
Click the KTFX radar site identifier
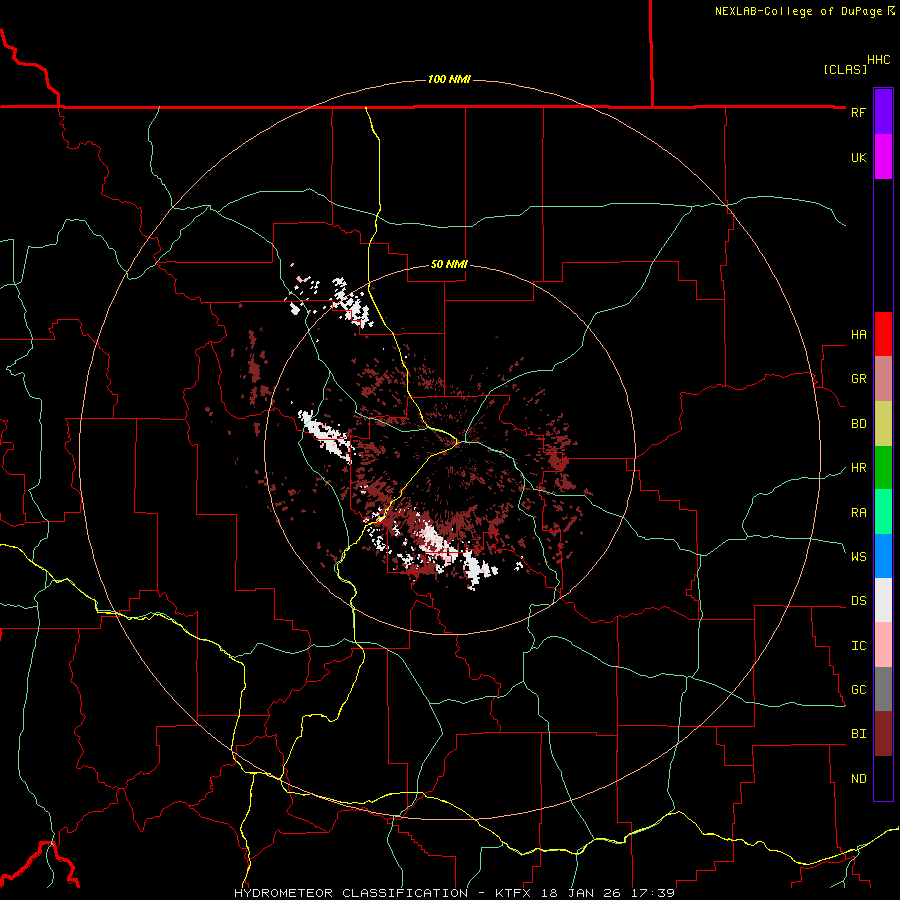(511, 893)
